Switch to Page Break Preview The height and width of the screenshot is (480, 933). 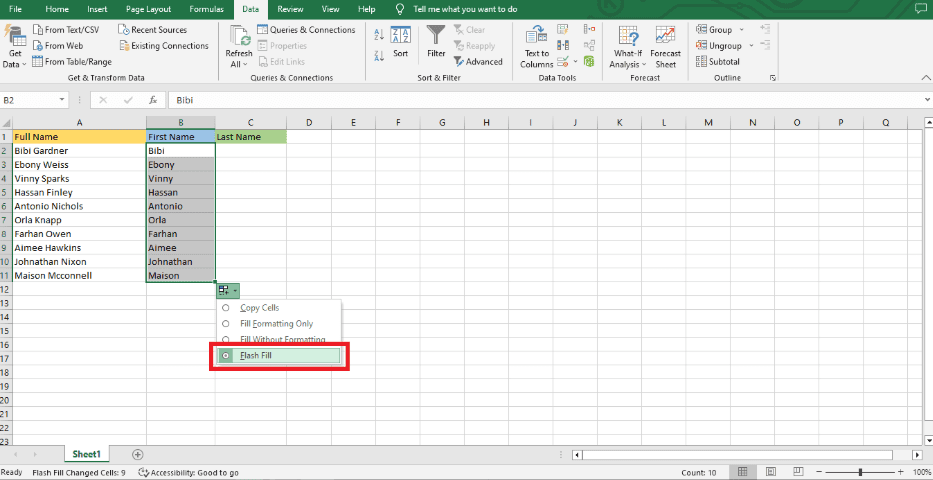[797, 472]
